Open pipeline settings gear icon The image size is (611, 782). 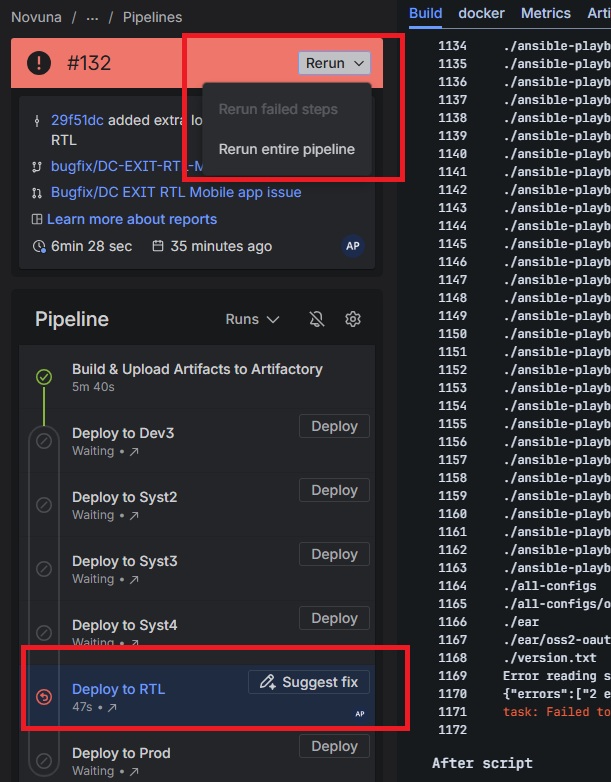coord(353,319)
